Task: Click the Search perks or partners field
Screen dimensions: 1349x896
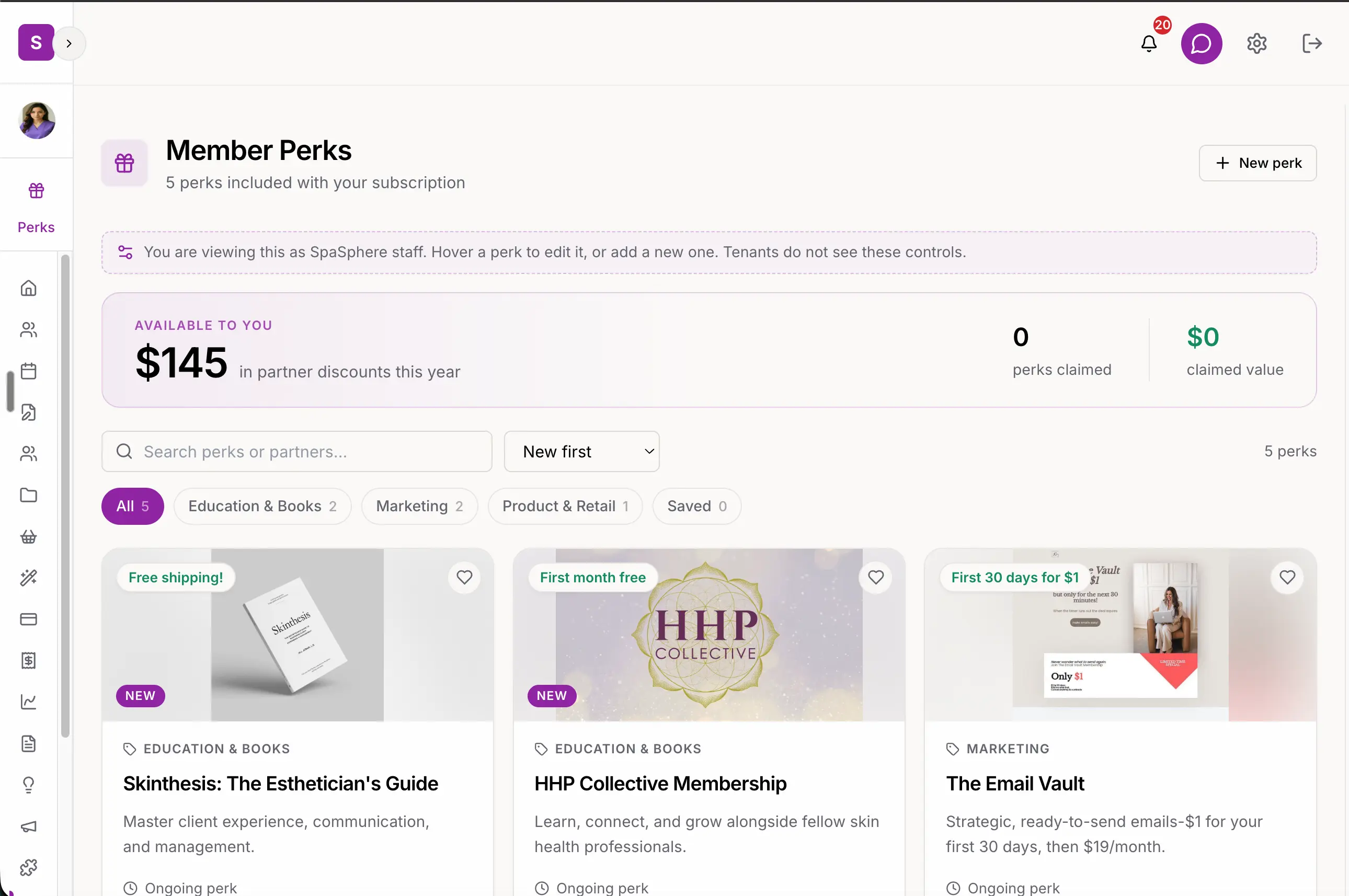Action: tap(296, 452)
